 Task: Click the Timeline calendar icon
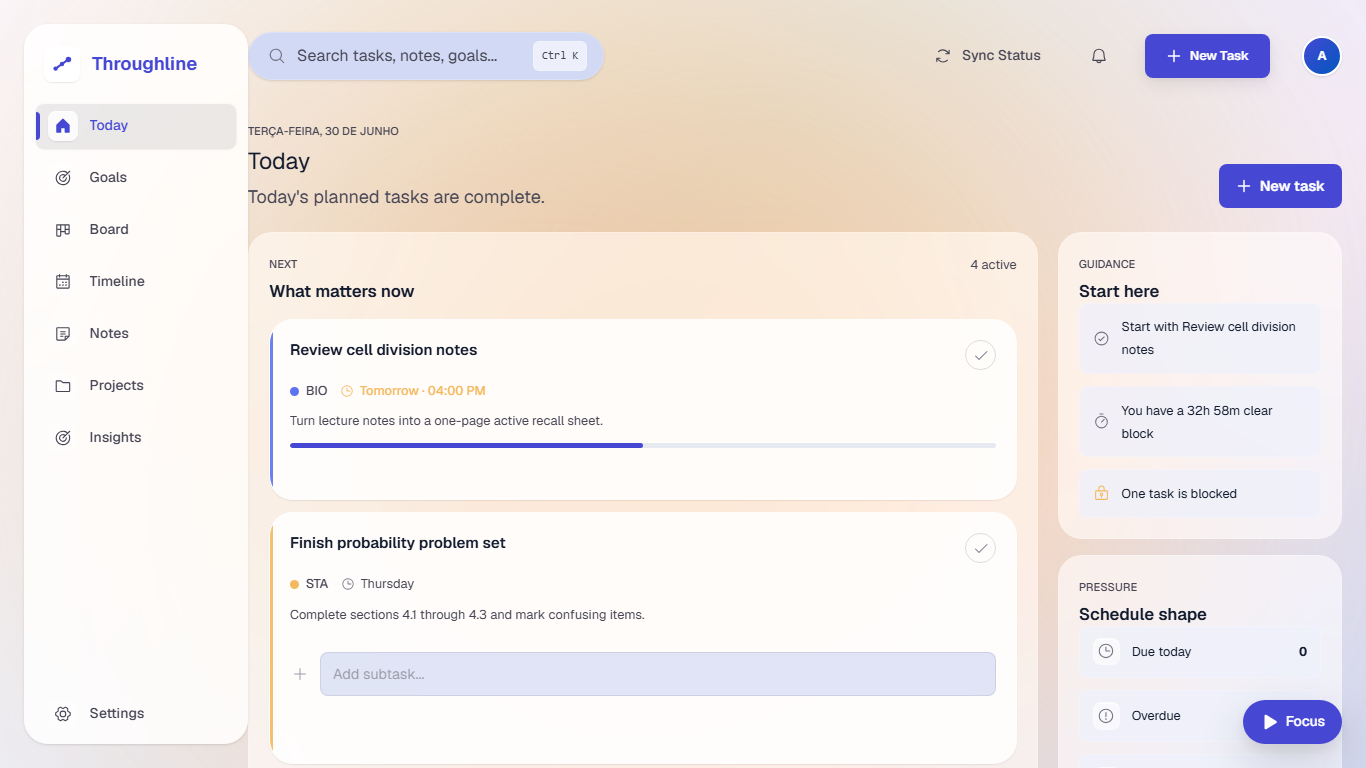coord(63,282)
